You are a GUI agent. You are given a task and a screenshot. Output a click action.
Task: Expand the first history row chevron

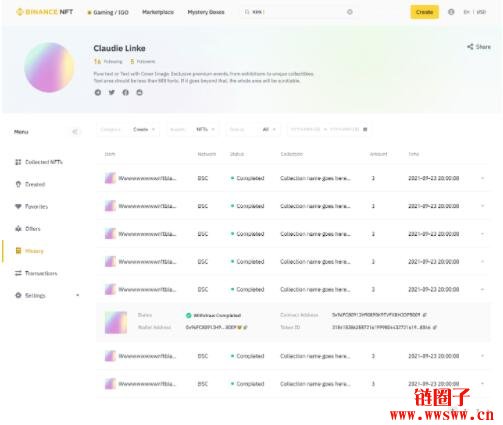(482, 178)
